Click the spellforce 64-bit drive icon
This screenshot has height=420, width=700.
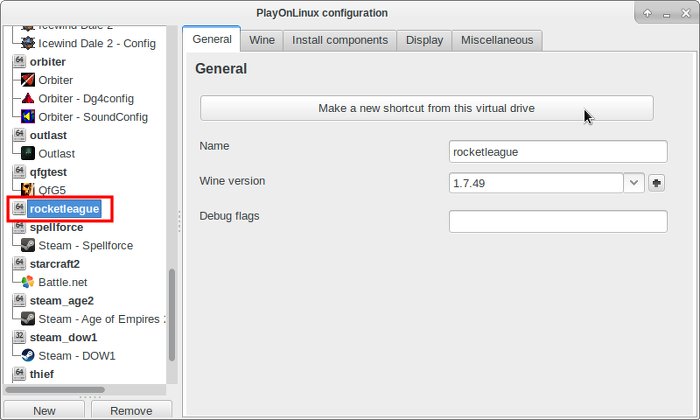point(19,227)
